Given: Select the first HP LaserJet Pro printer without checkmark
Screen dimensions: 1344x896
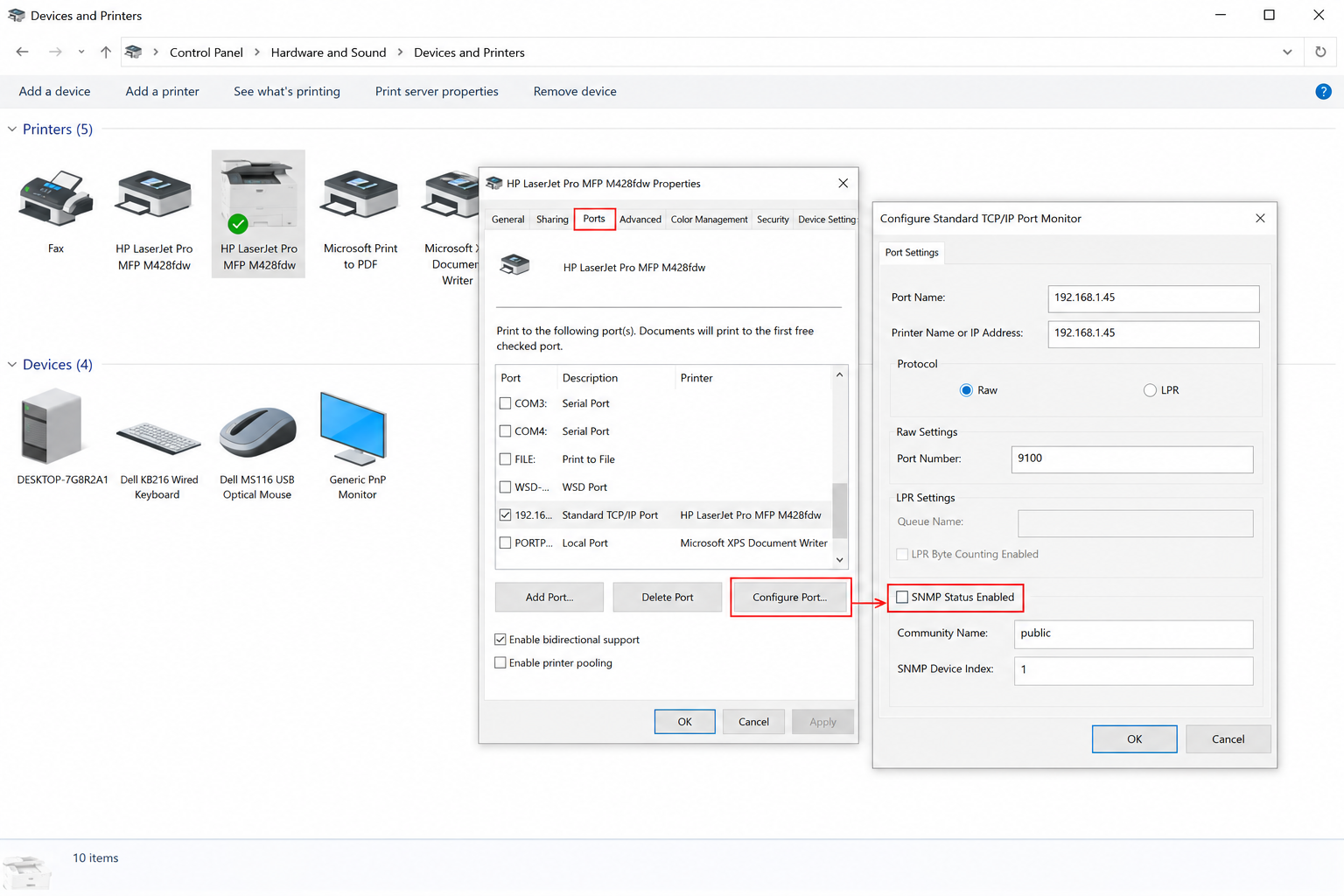Looking at the screenshot, I should (x=154, y=194).
